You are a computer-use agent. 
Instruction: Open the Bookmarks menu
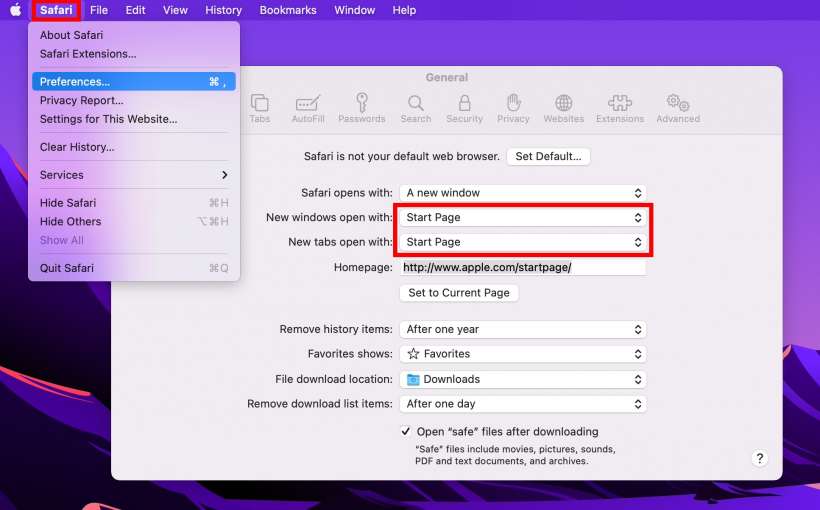[288, 10]
